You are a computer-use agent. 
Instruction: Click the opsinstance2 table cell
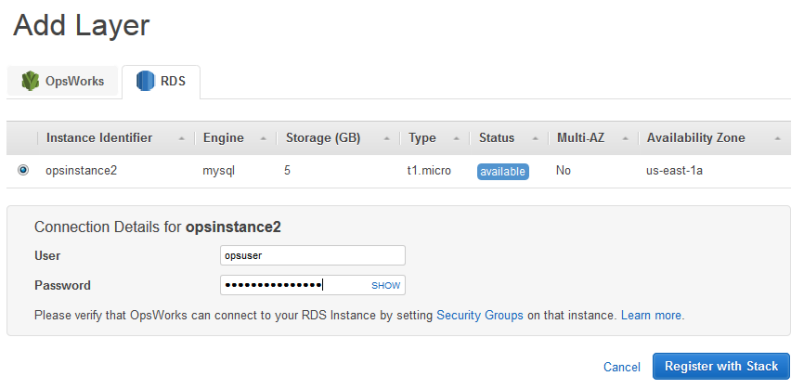pyautogui.click(x=81, y=171)
